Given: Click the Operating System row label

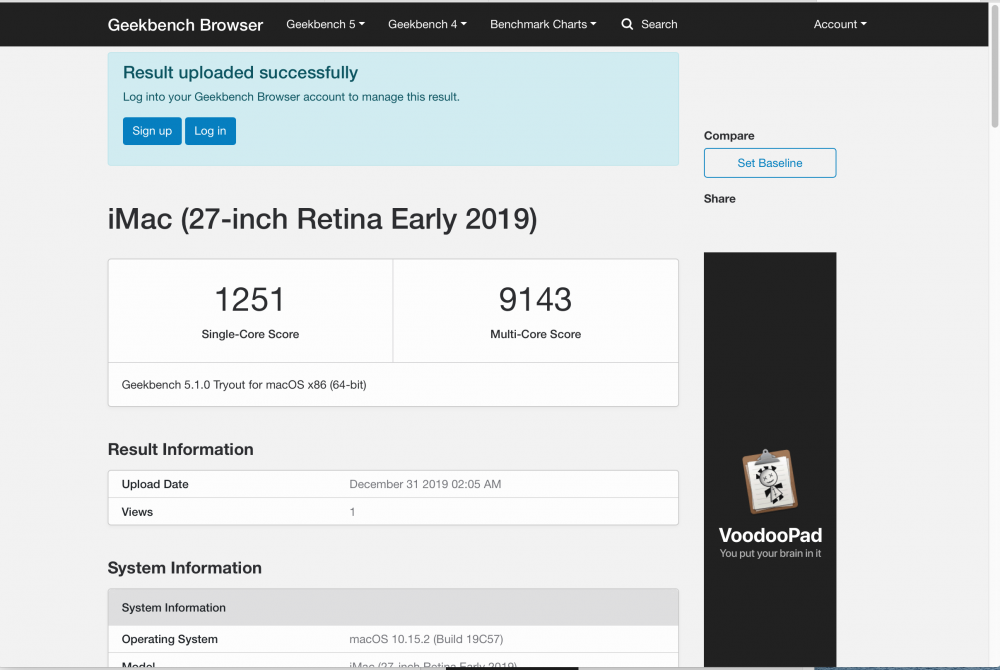Looking at the screenshot, I should click(170, 639).
